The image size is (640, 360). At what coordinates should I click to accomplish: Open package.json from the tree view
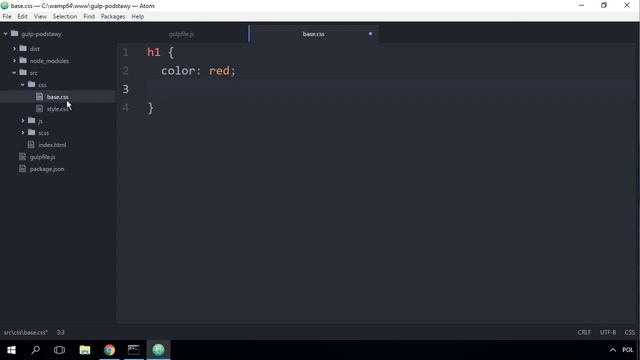click(47, 169)
